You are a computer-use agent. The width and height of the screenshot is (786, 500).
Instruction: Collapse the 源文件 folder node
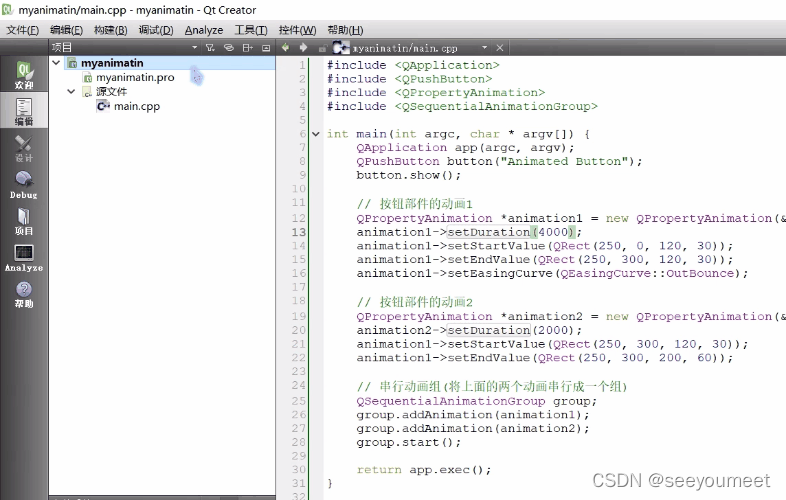pos(71,91)
